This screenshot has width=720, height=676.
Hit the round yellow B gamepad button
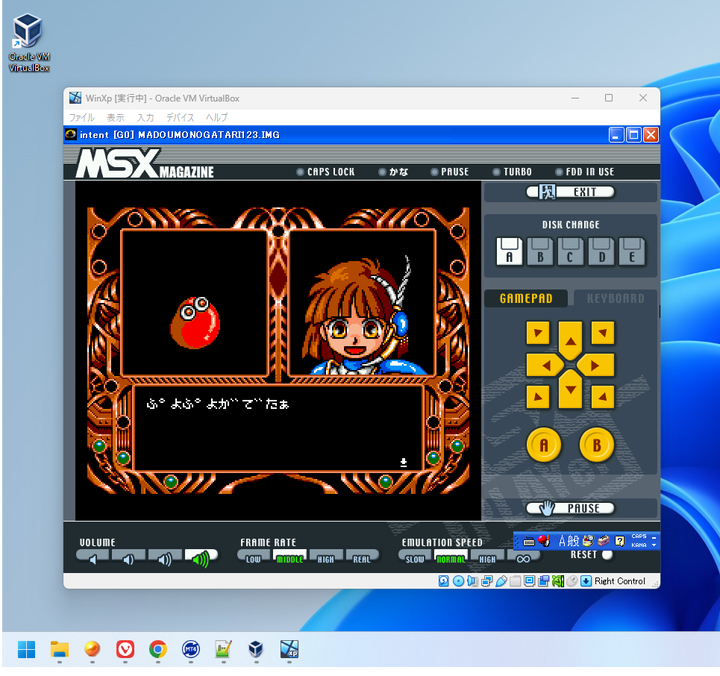point(596,445)
